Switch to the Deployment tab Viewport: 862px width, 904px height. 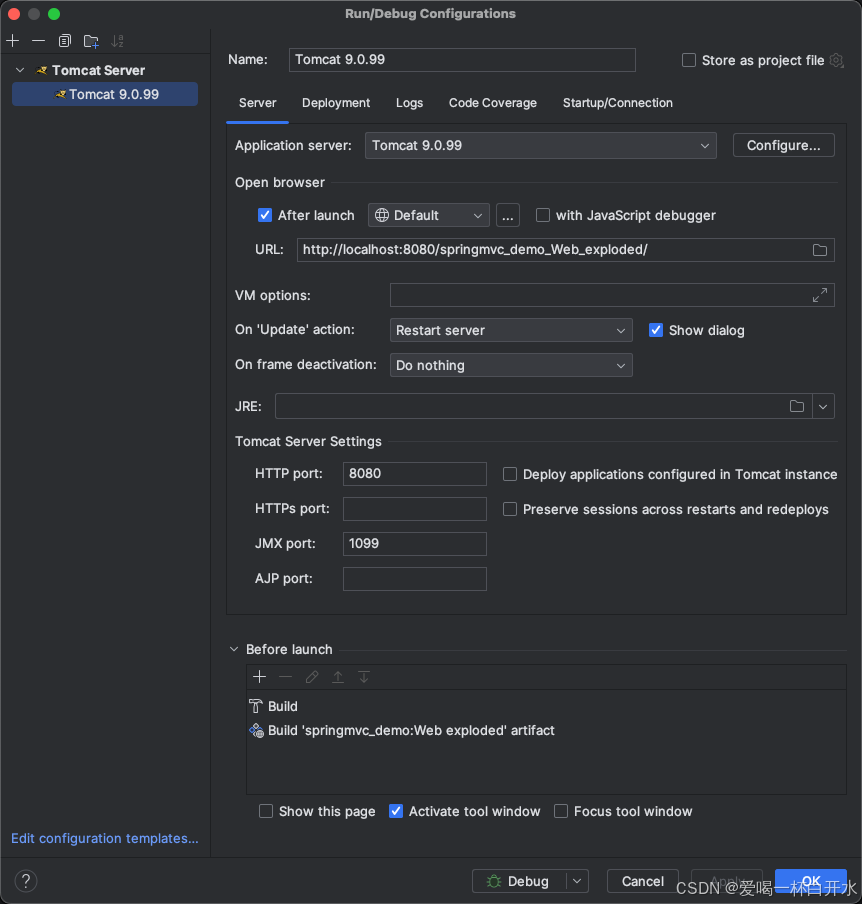pos(336,103)
